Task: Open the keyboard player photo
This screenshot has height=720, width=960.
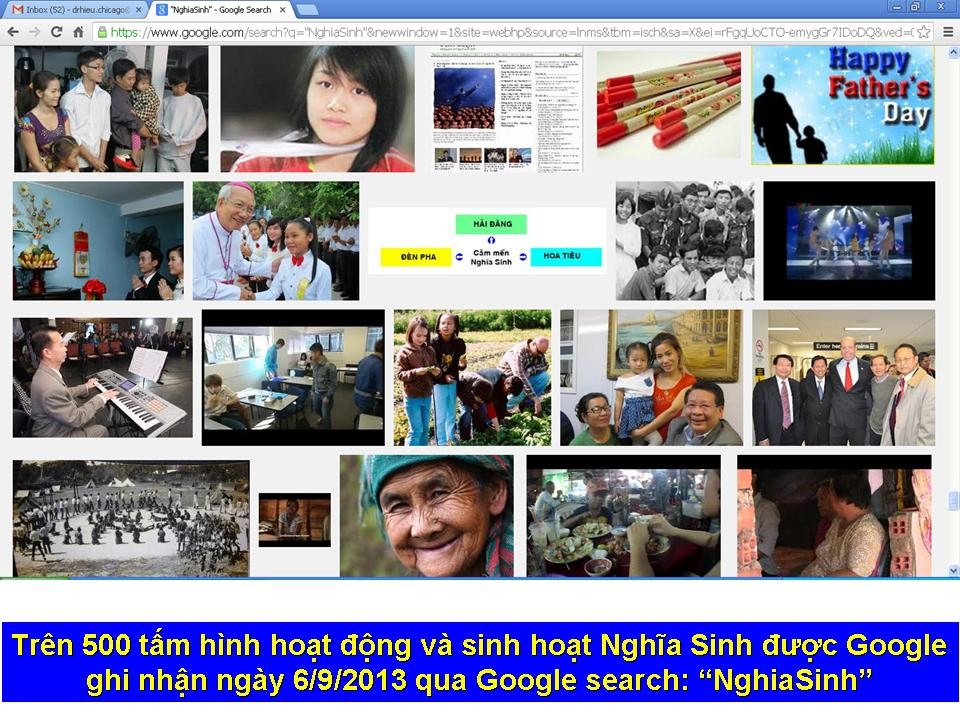Action: (102, 377)
